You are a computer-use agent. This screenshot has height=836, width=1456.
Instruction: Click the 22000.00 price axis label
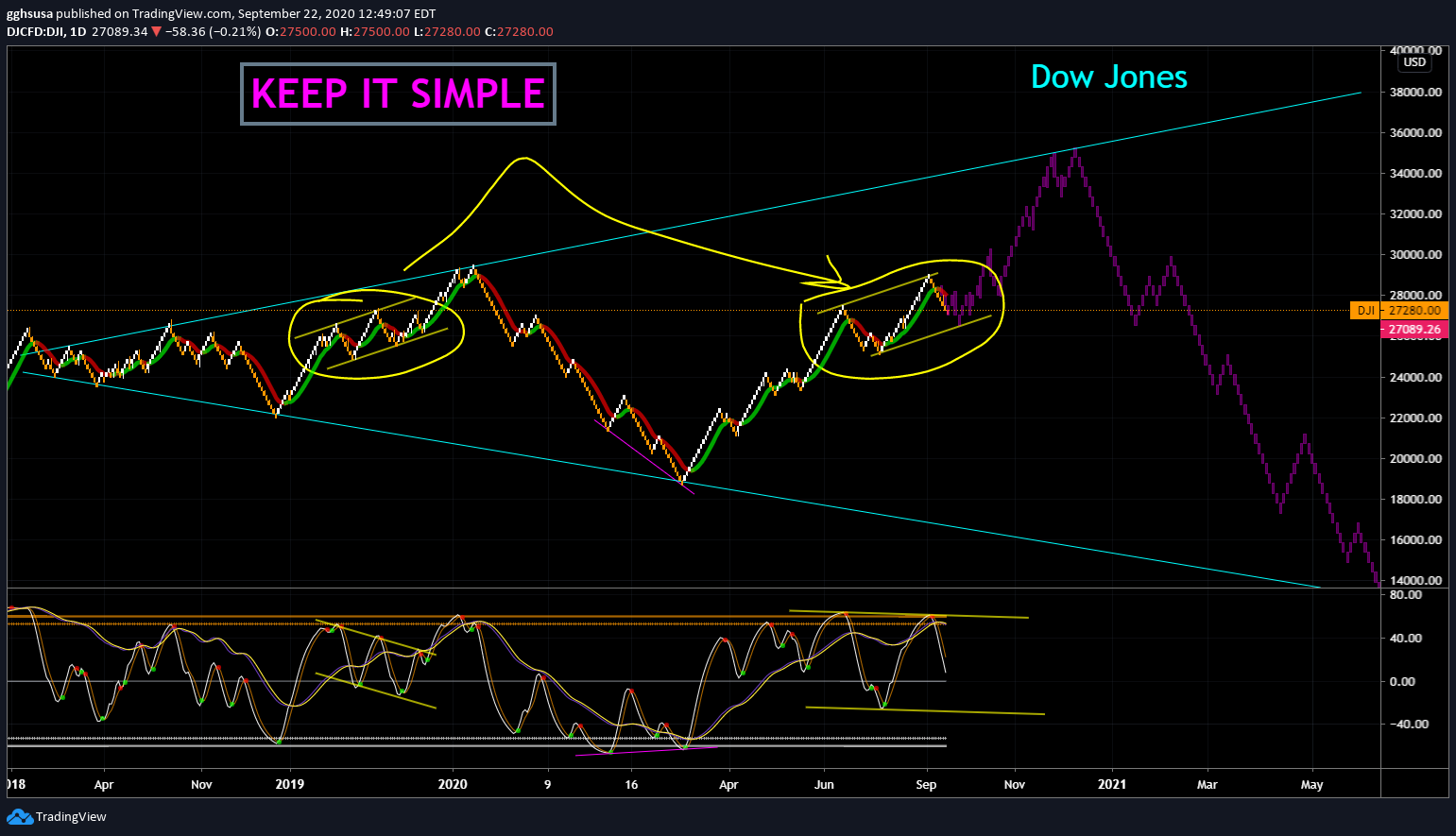point(1414,418)
